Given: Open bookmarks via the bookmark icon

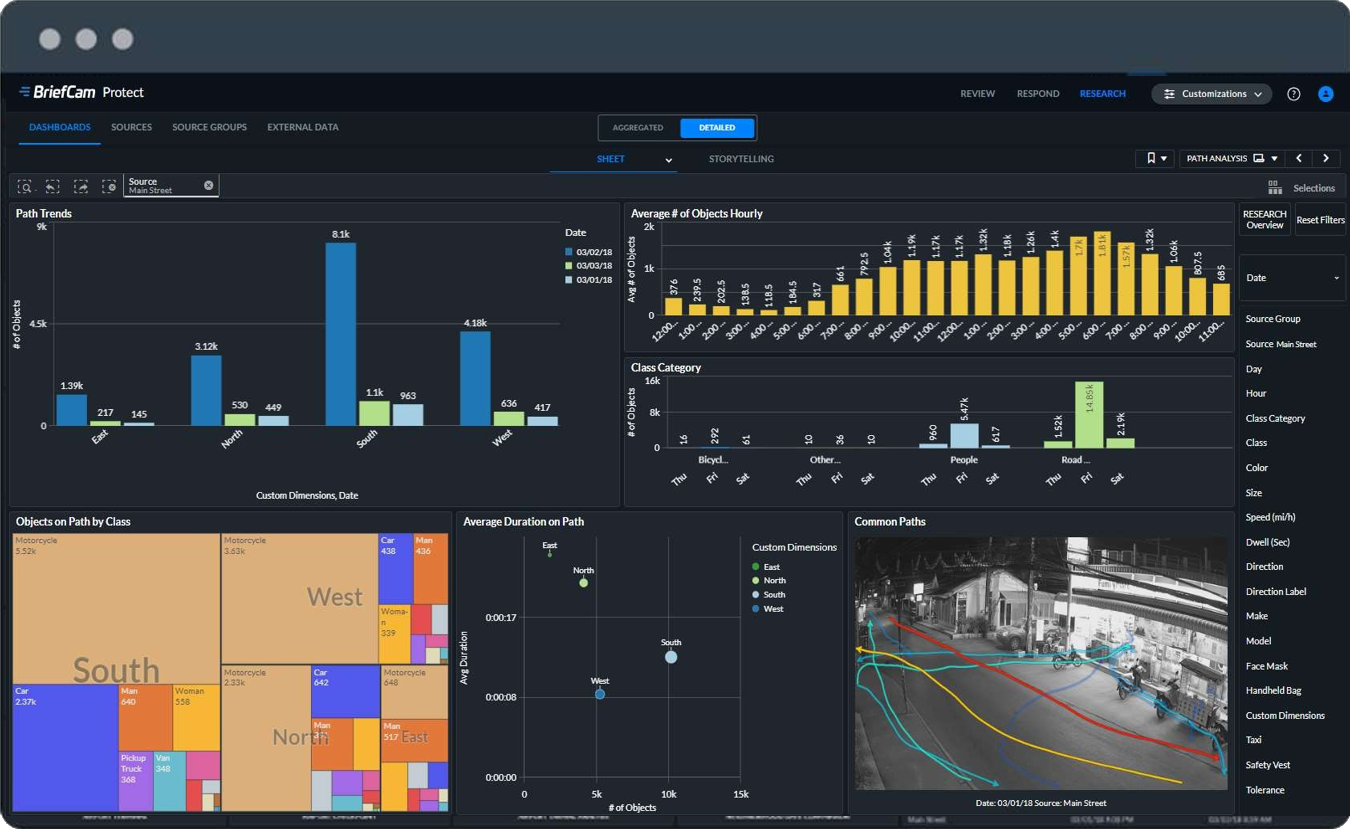Looking at the screenshot, I should click(x=1152, y=158).
